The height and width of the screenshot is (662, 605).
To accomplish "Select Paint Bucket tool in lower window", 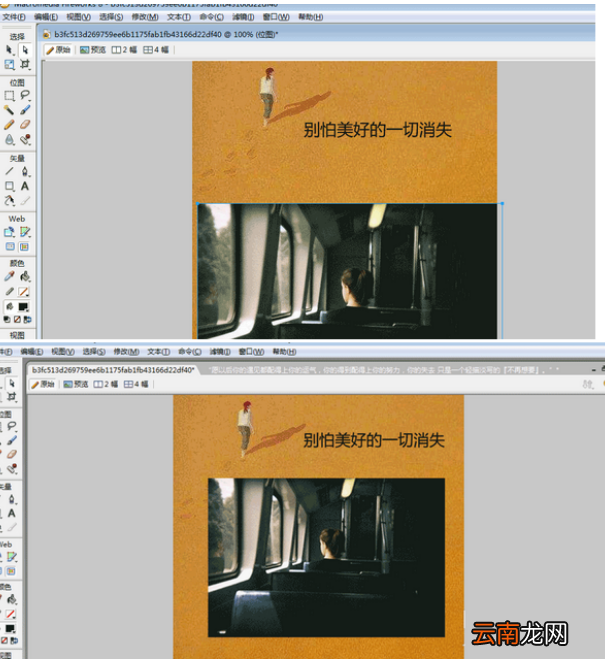I will 12,600.
